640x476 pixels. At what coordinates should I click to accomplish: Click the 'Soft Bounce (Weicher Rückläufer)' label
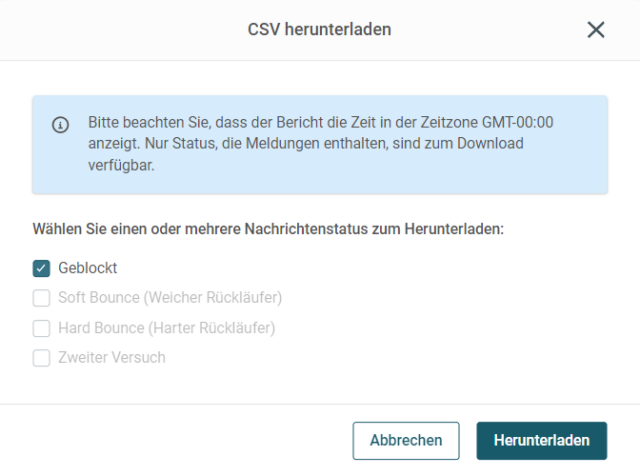point(170,298)
